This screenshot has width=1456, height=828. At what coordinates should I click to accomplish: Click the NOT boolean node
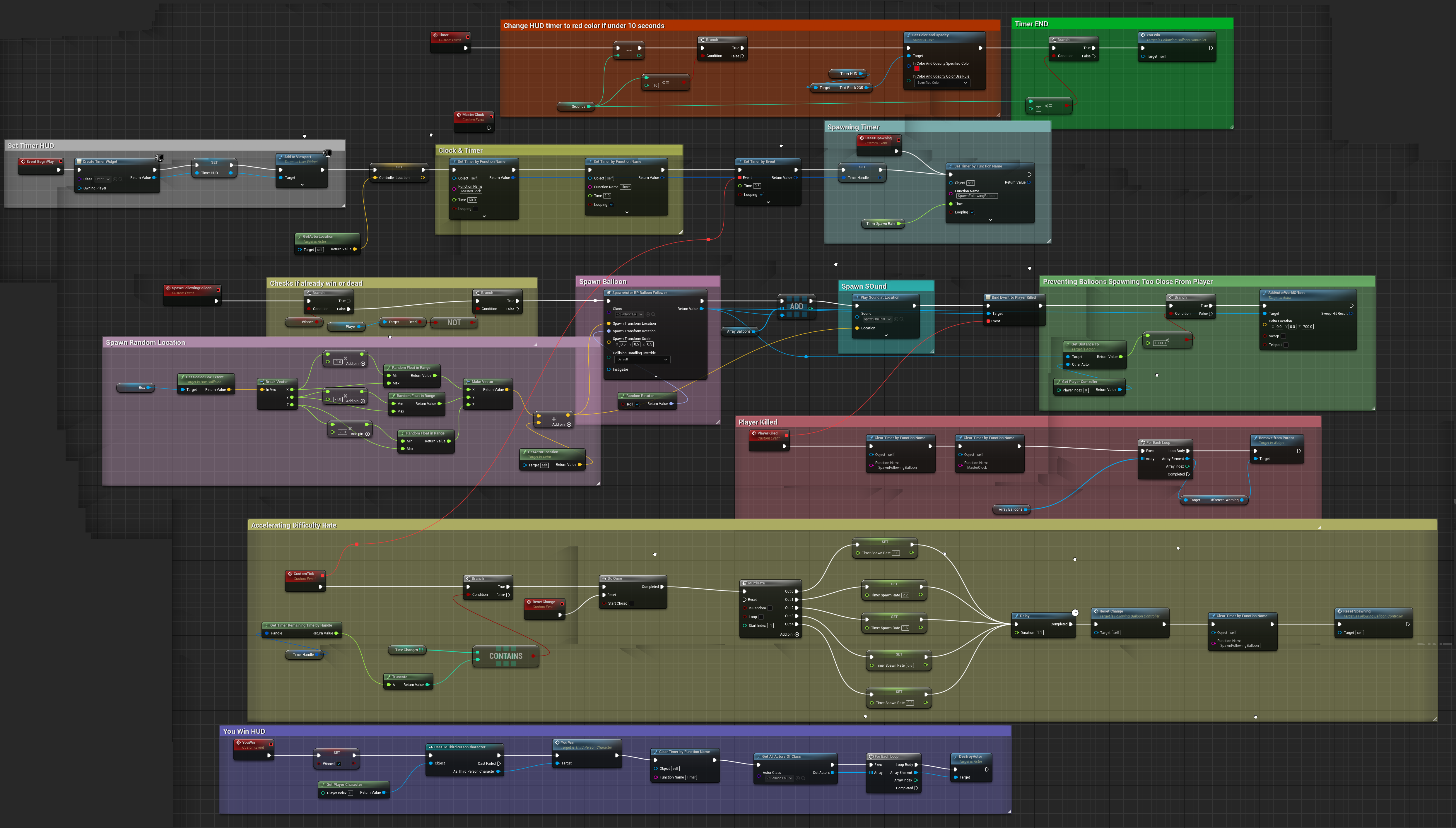coord(454,322)
